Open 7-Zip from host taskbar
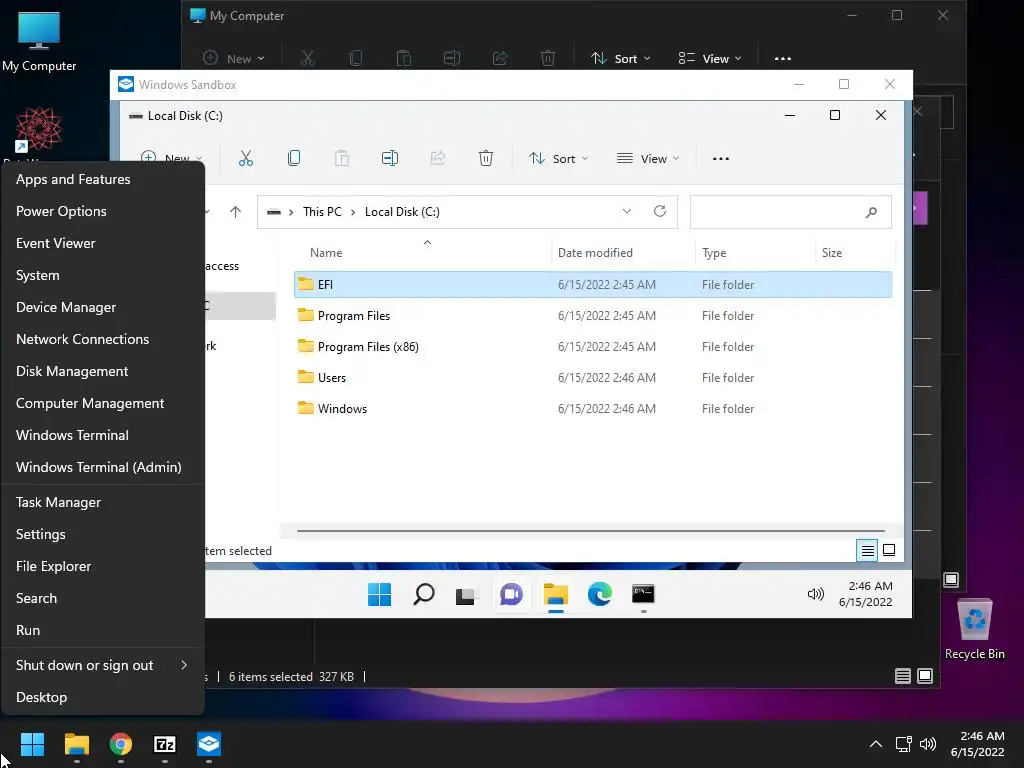 [x=165, y=744]
